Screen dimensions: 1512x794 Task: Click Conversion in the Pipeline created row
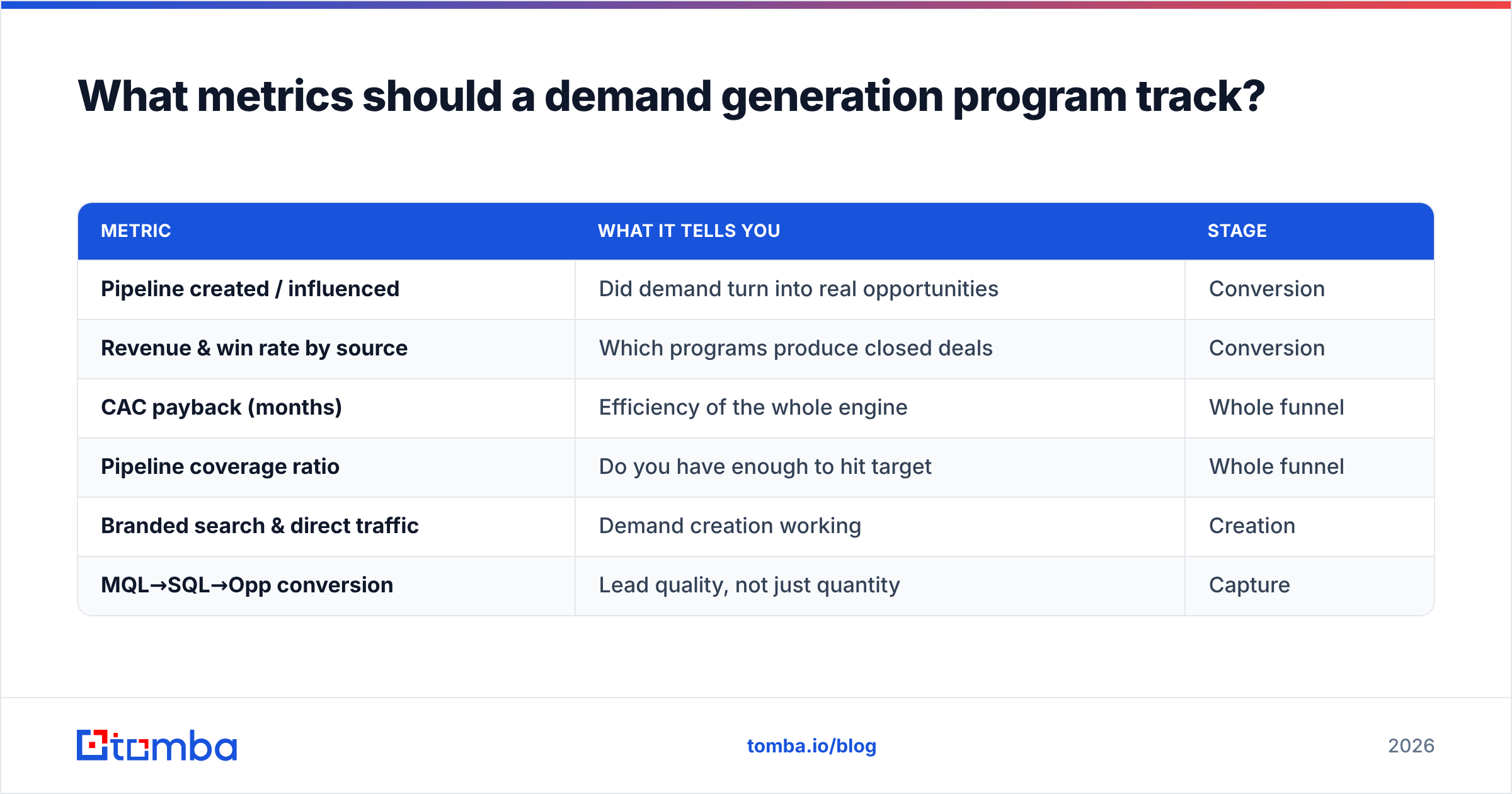(x=1267, y=289)
